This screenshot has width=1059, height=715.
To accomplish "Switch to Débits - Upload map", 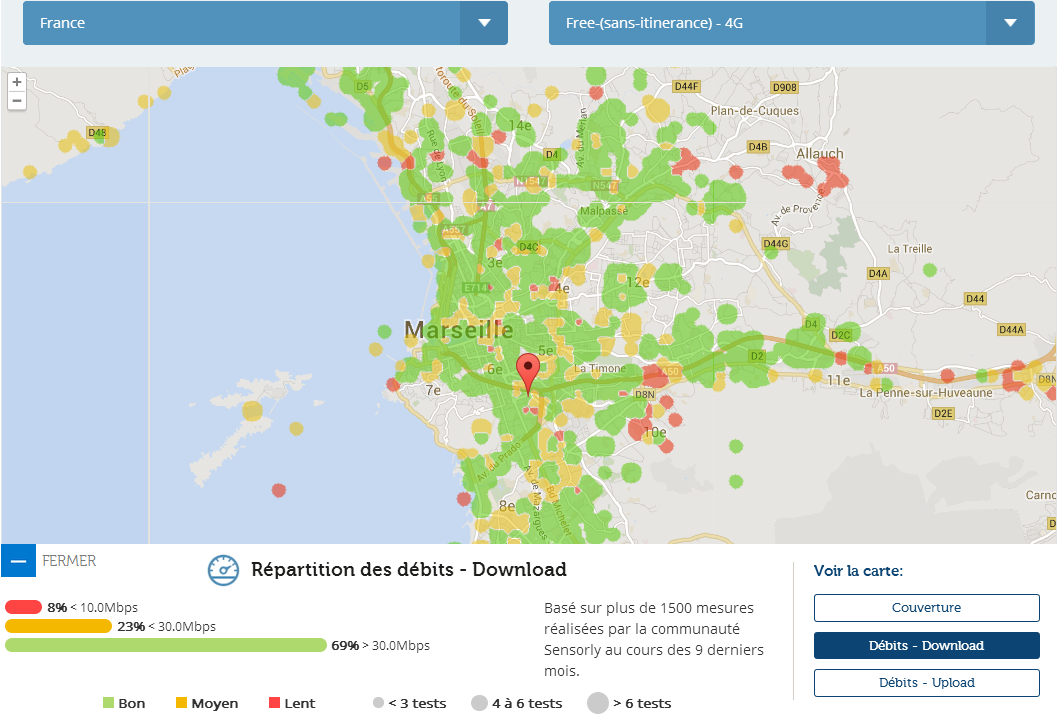I will pos(926,683).
